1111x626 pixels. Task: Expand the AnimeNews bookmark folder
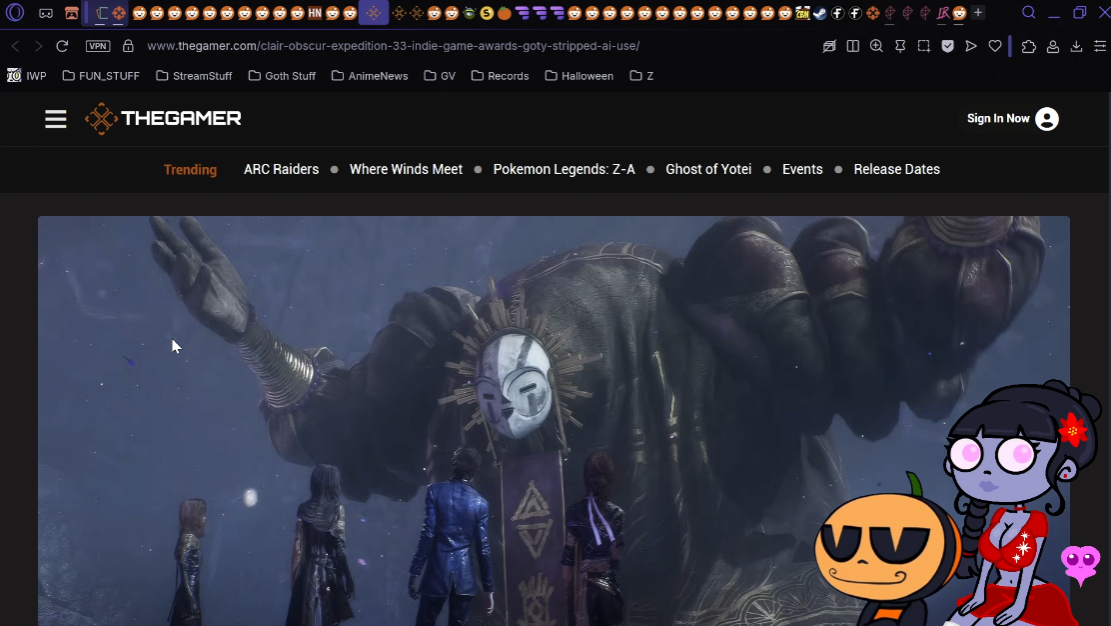(370, 76)
